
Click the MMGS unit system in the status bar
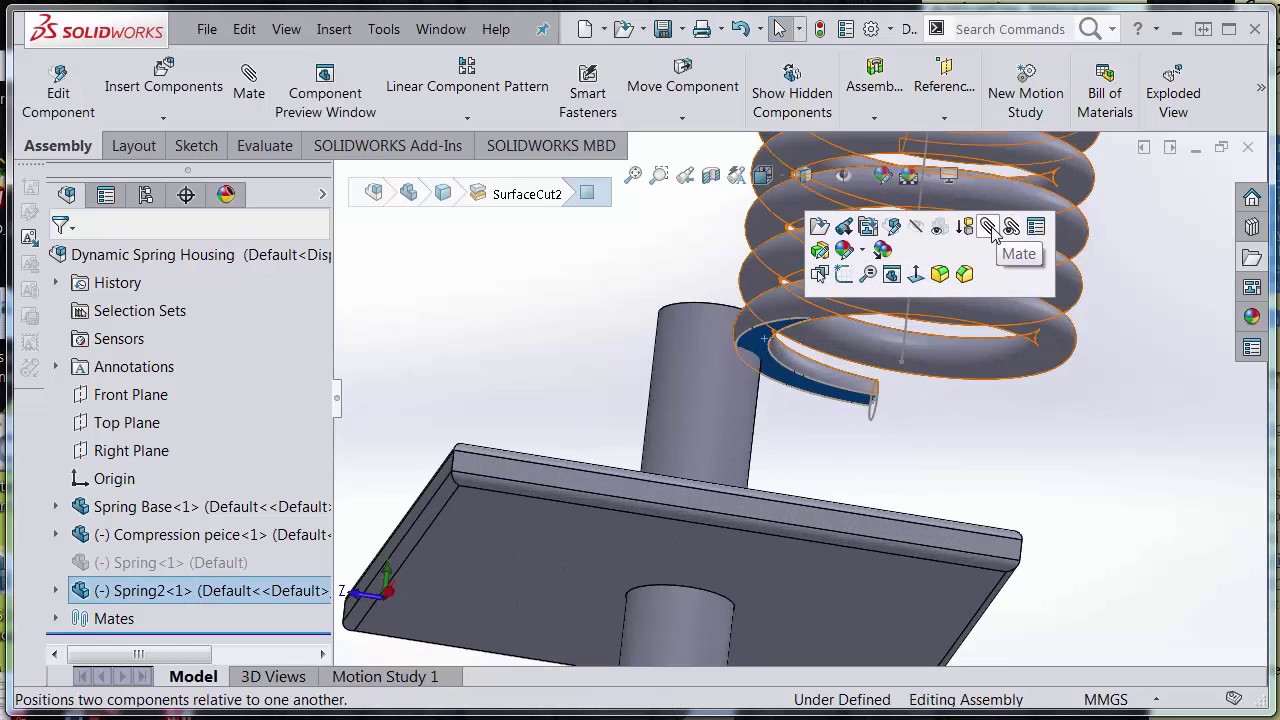[1105, 700]
